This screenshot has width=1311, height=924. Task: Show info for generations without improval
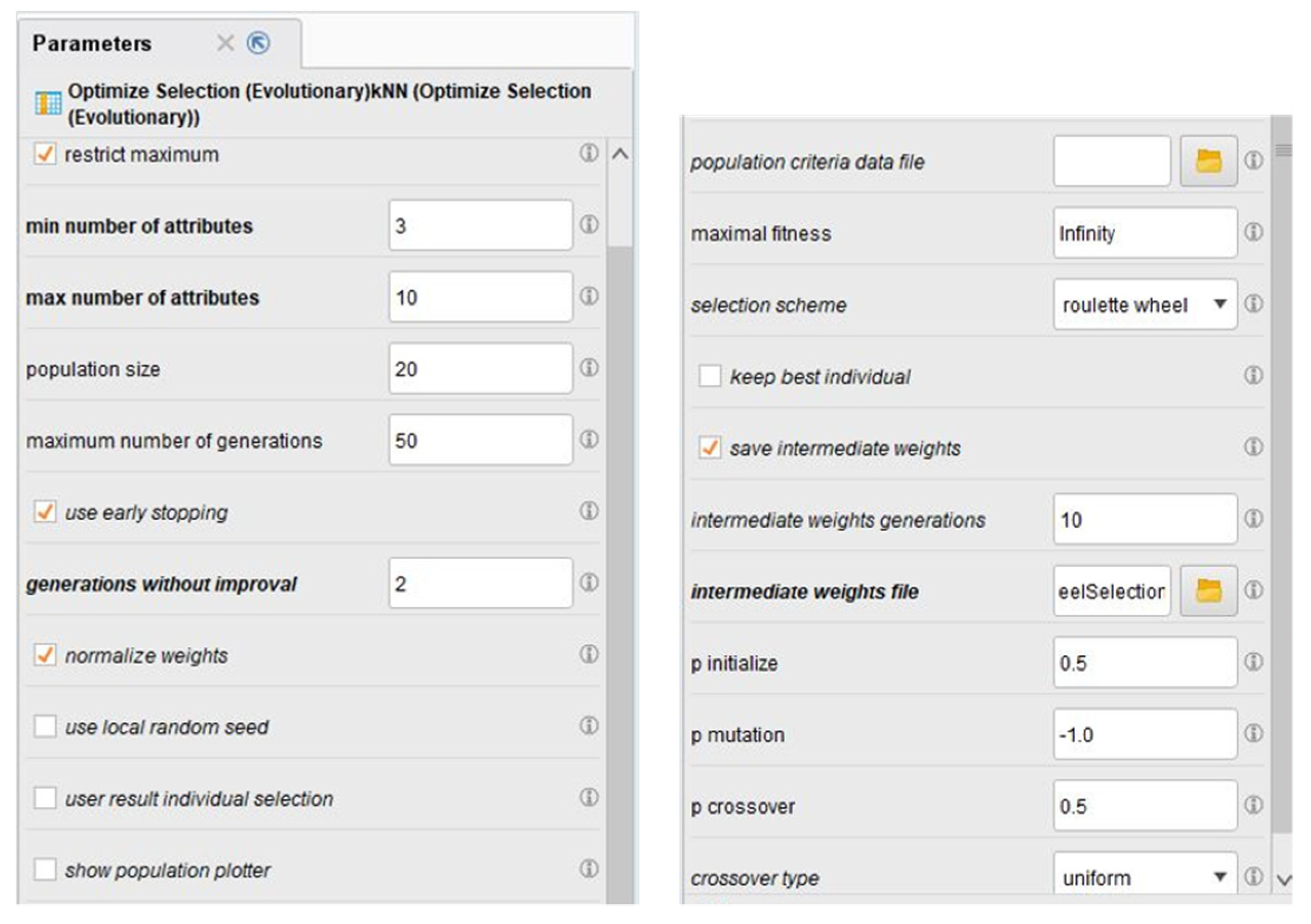(x=589, y=583)
